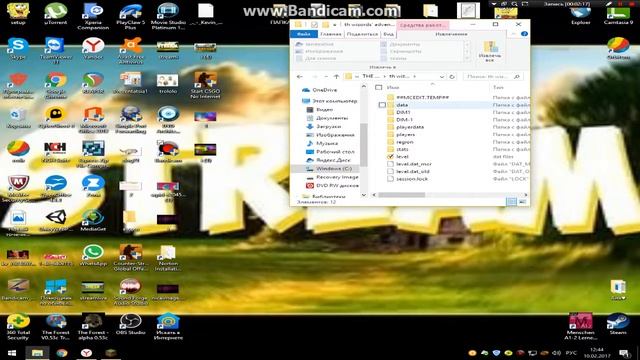Click the Explorer search box

tap(493, 76)
